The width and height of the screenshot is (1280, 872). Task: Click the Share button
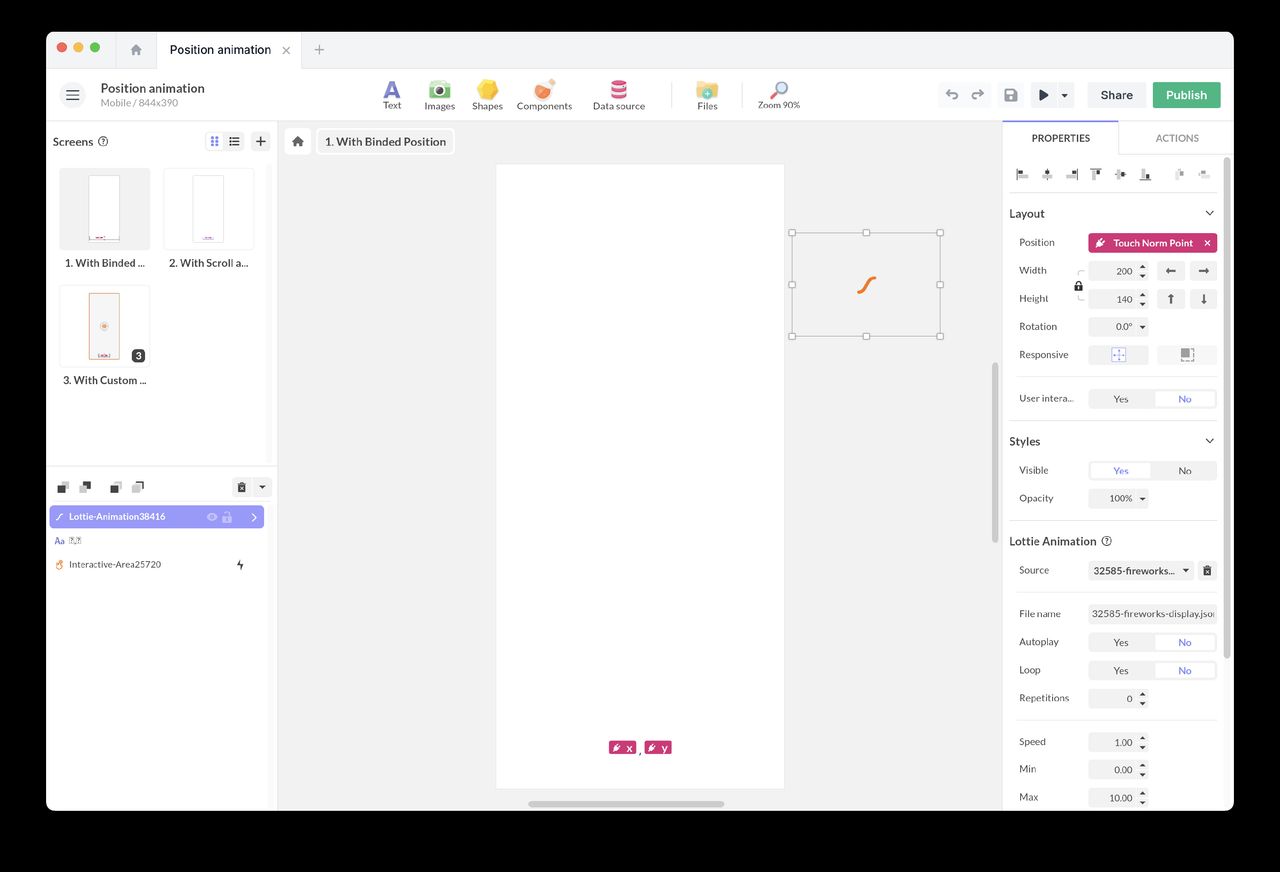pyautogui.click(x=1115, y=94)
